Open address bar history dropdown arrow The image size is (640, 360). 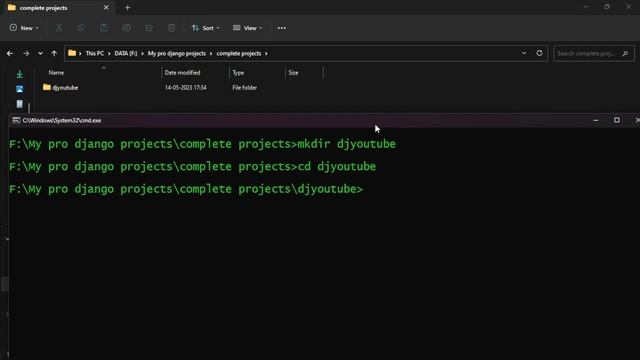click(x=524, y=53)
